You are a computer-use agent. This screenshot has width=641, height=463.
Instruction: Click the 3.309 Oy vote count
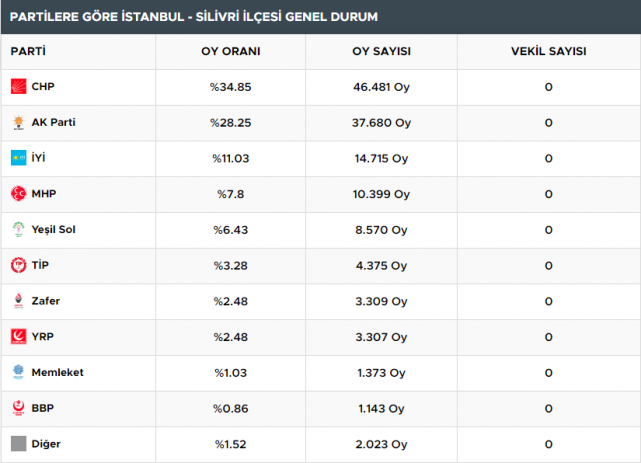381,302
